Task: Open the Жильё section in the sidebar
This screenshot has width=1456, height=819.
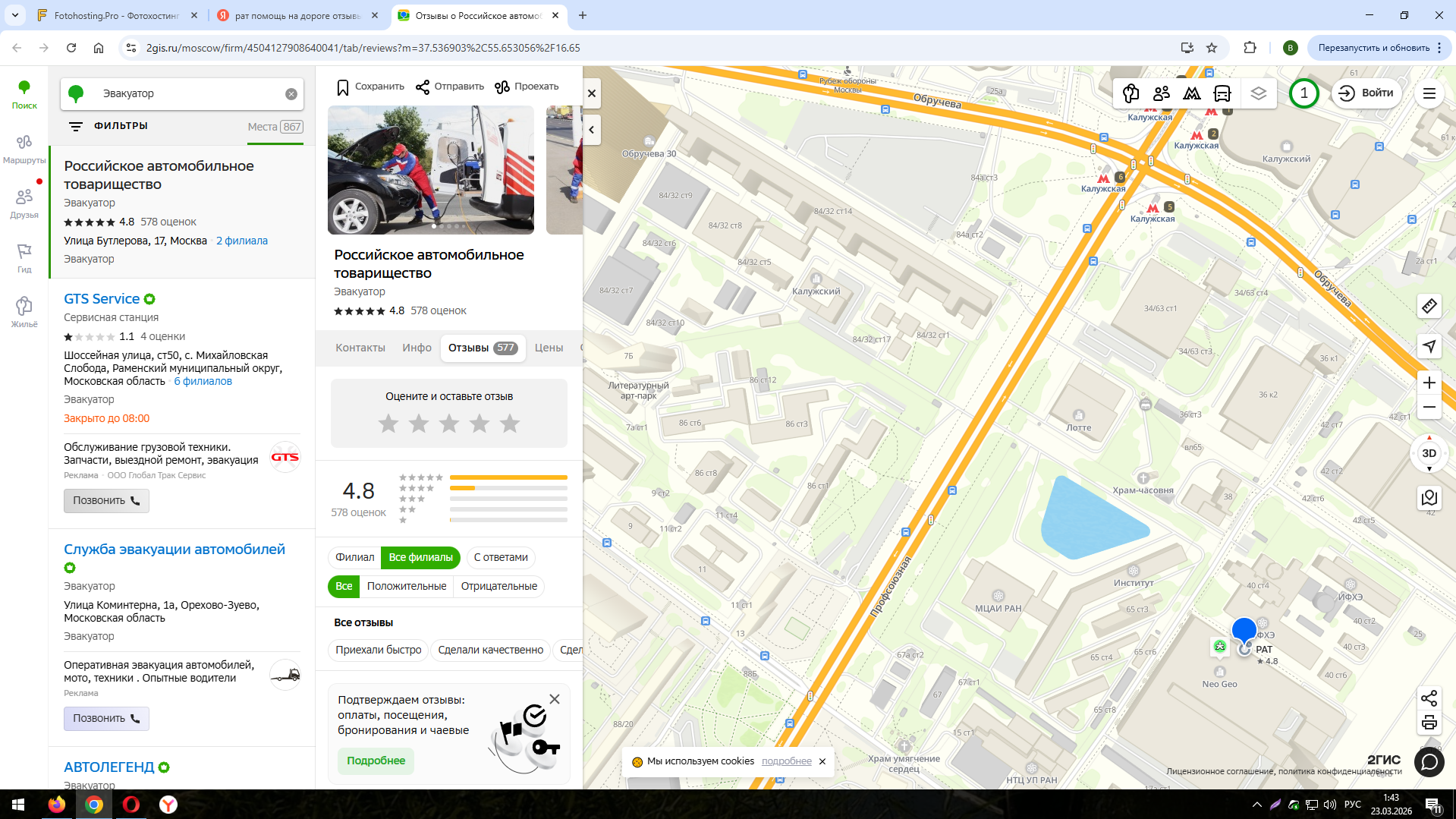Action: [x=24, y=313]
